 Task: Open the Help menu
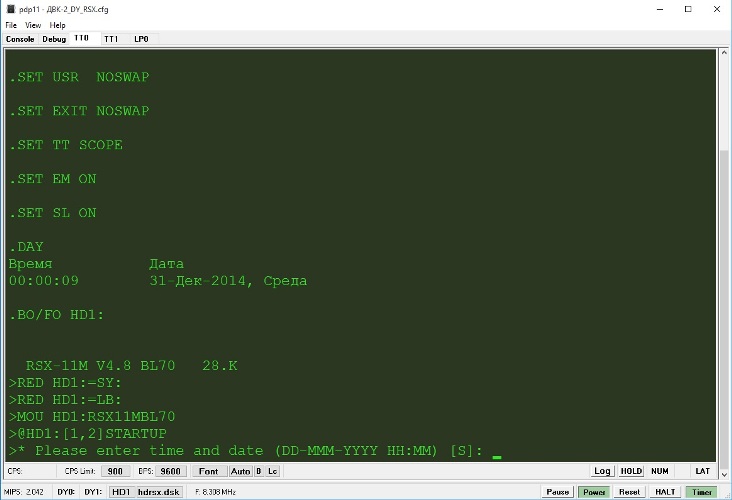pyautogui.click(x=57, y=25)
